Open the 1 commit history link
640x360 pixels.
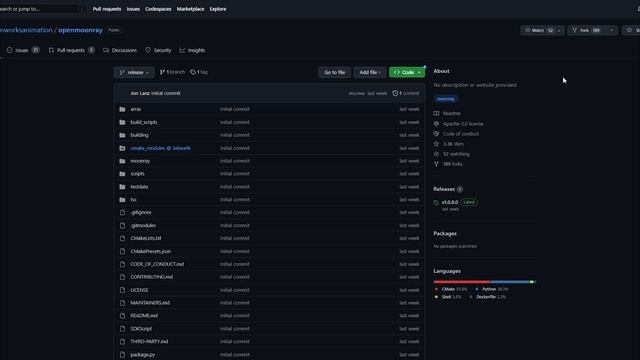click(x=406, y=93)
